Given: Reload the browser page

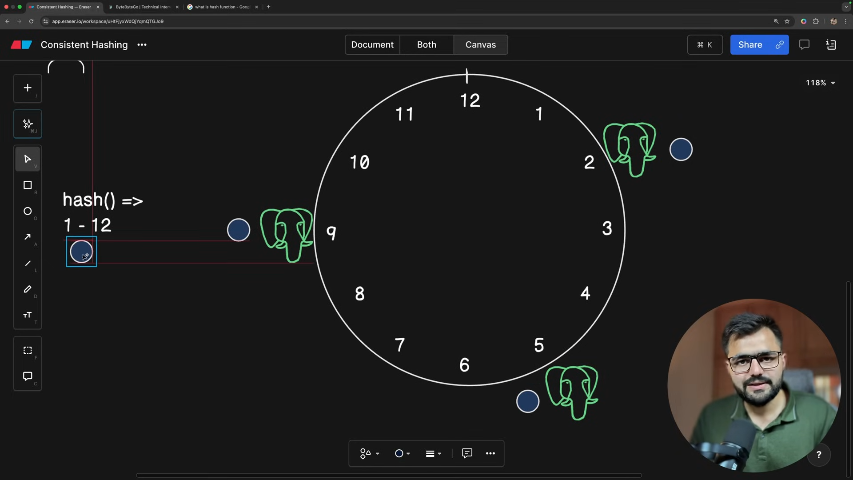Looking at the screenshot, I should pyautogui.click(x=31, y=21).
